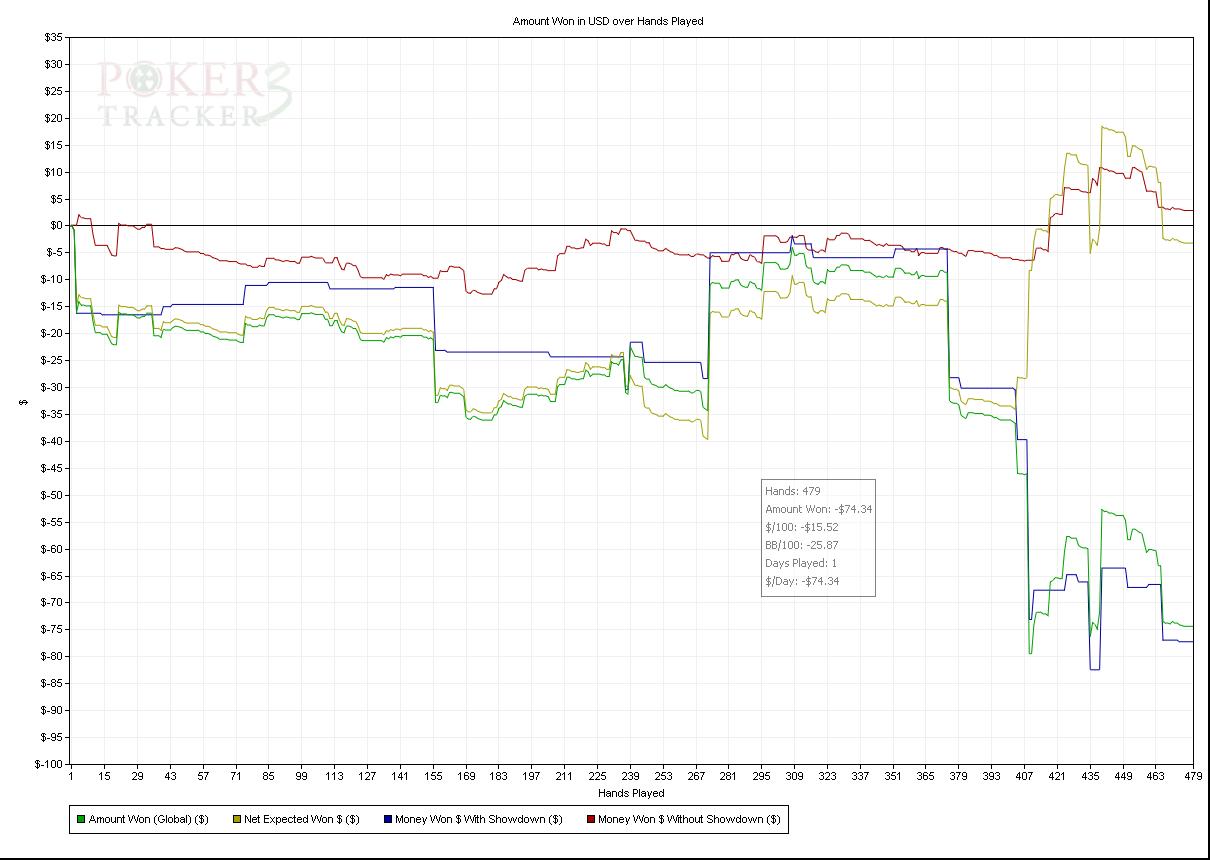This screenshot has height=860, width=1210.
Task: Select the 'Amount Won (Global) ($)' legend label
Action: pos(149,819)
